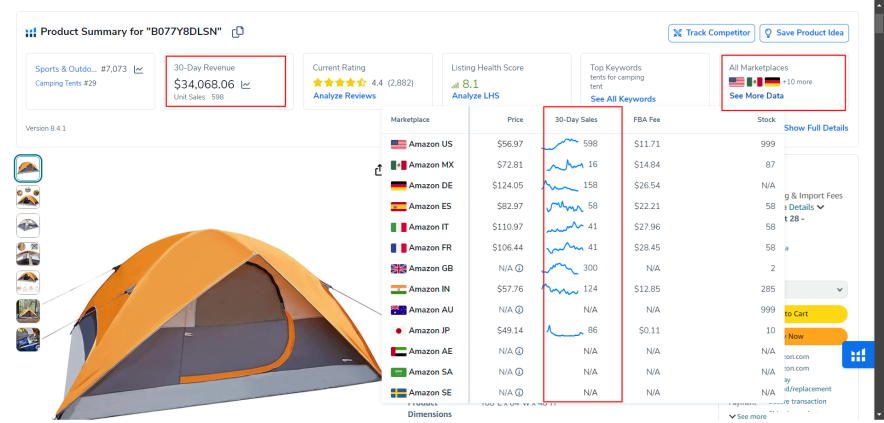
Task: Click the Amazon JP sales sparkline chart
Action: 564,331
